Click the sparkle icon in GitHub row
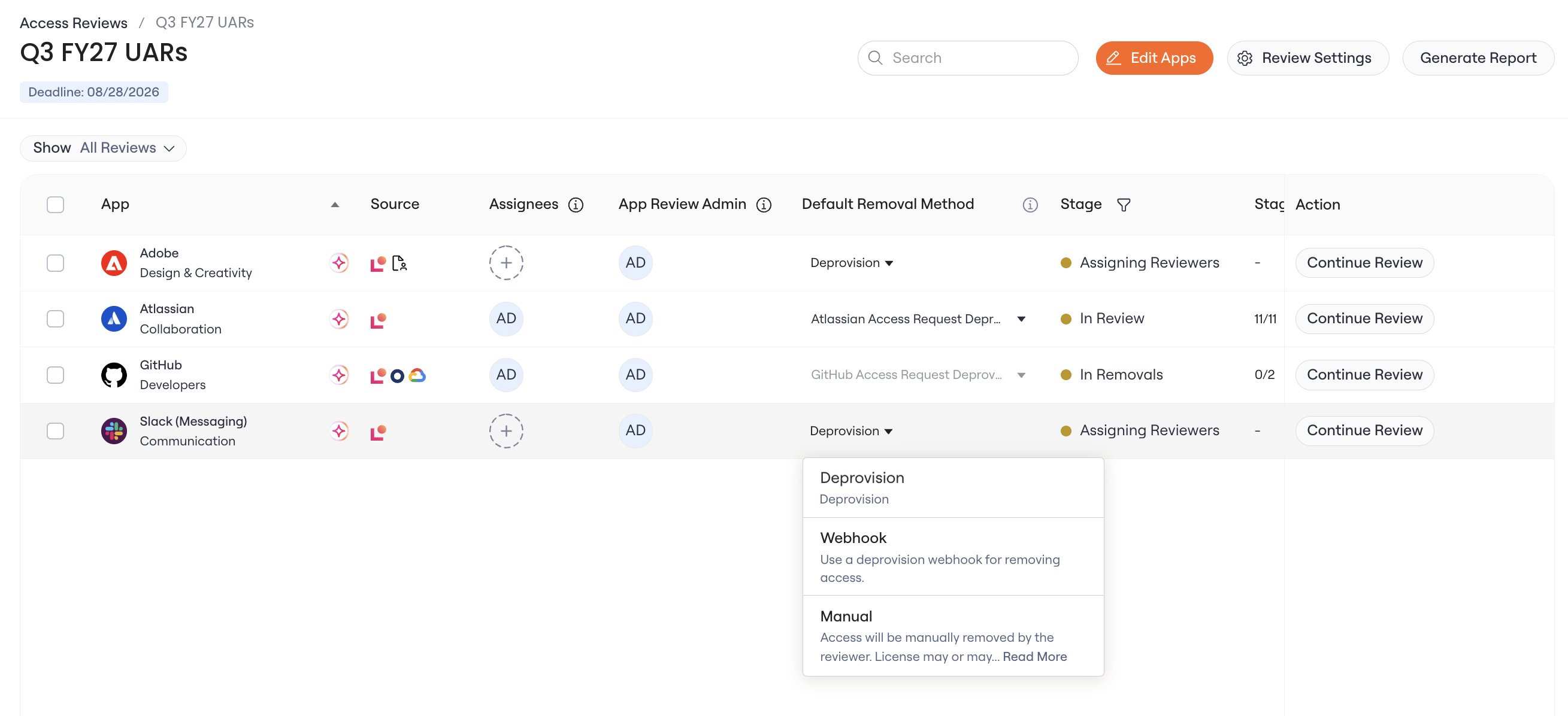Image resolution: width=1568 pixels, height=716 pixels. point(339,375)
